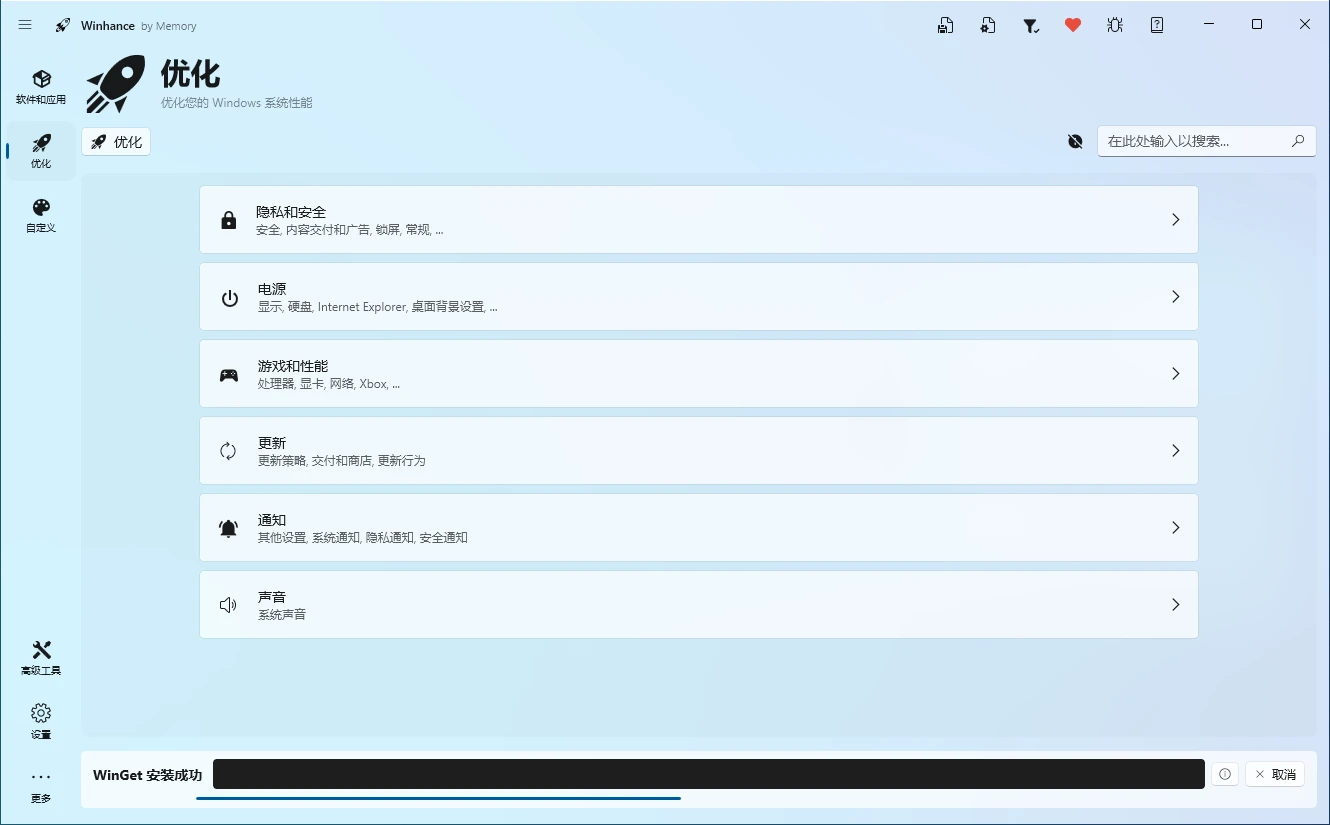Expand the 游戏和性能 category
The width and height of the screenshot is (1330, 825).
point(698,373)
